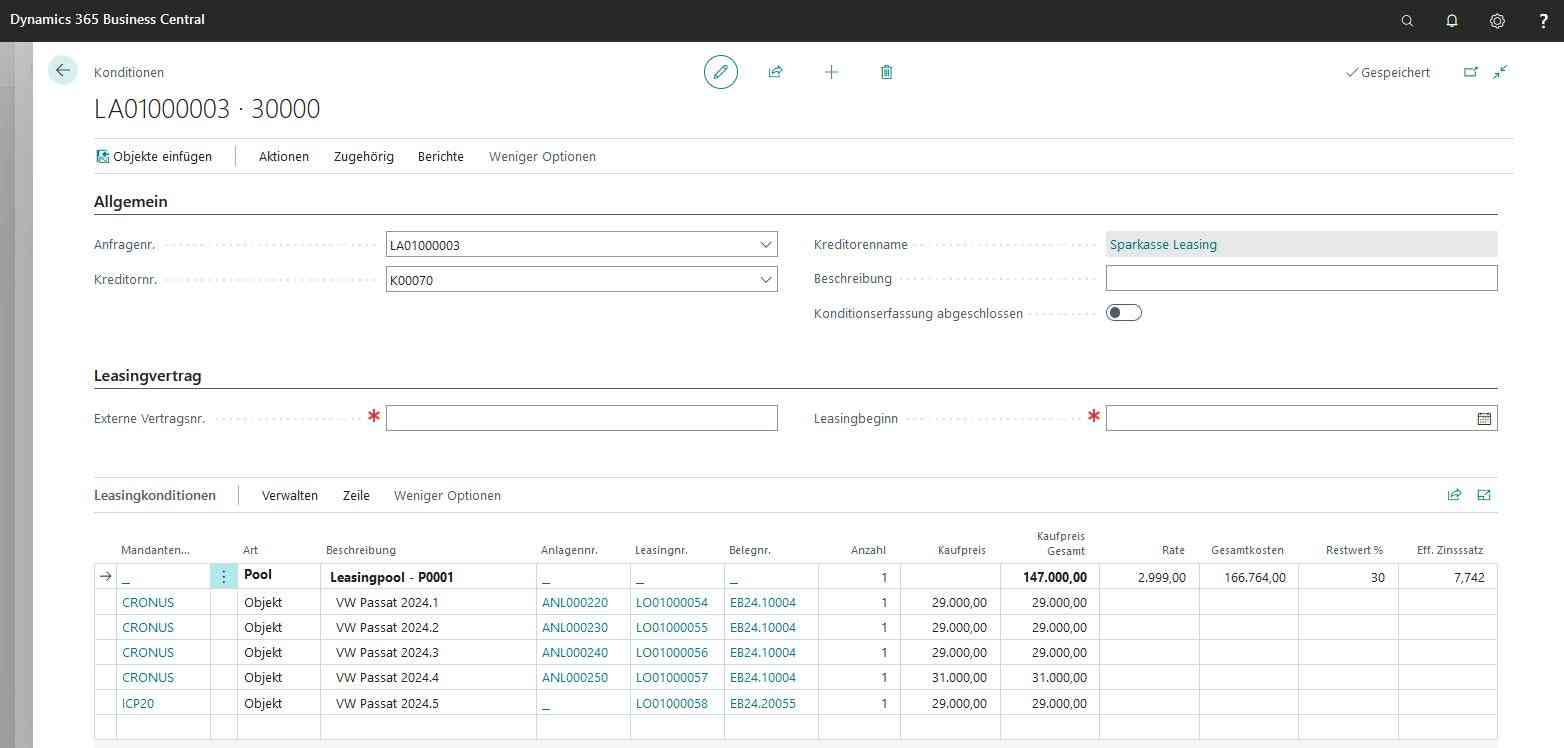1564x748 pixels.
Task: Click the pencil edit icon
Action: pyautogui.click(x=720, y=72)
